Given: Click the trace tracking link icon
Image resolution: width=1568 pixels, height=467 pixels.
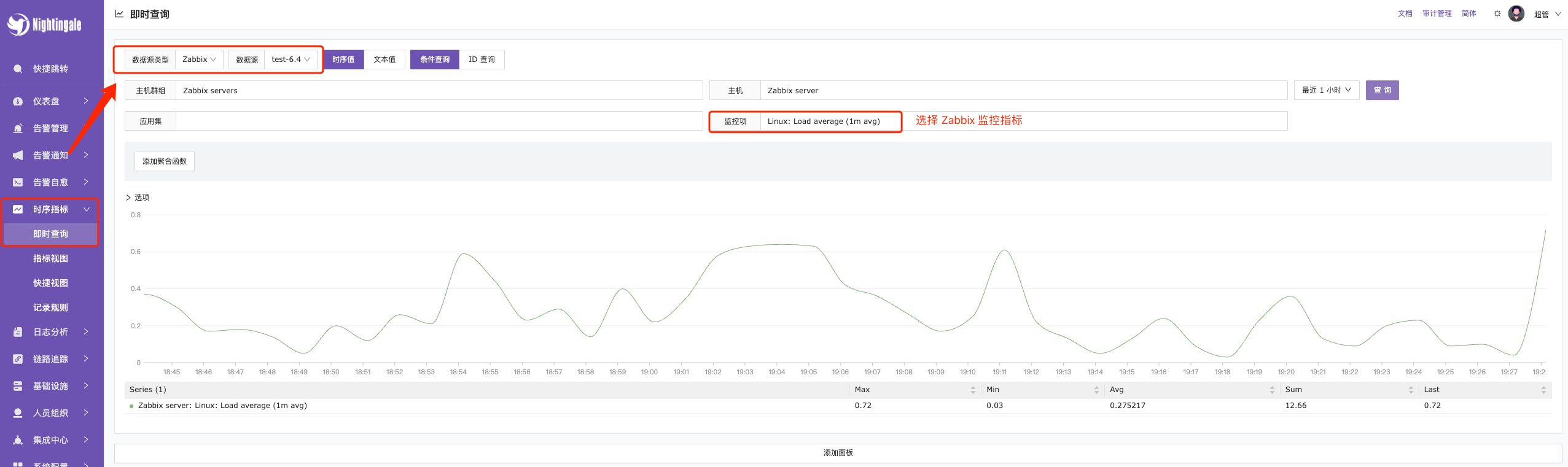Looking at the screenshot, I should pos(18,359).
